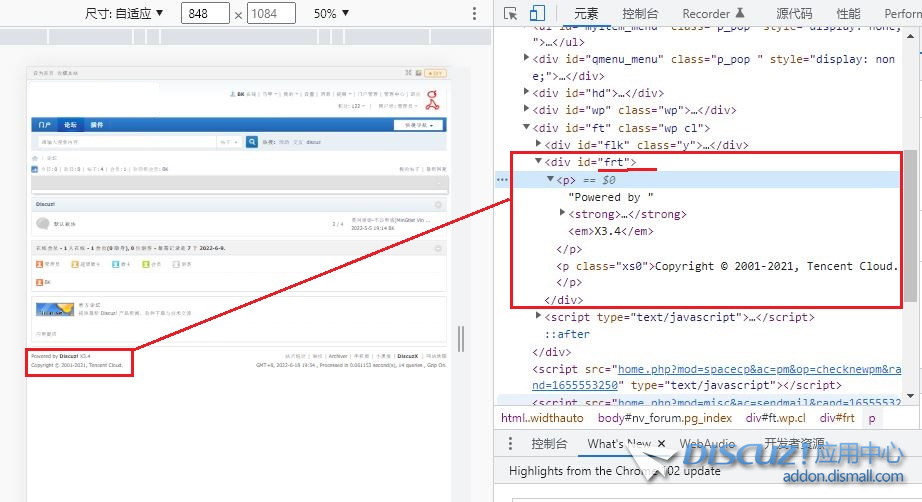The width and height of the screenshot is (922, 502).
Task: Open the 性能 tab
Action: (x=848, y=14)
